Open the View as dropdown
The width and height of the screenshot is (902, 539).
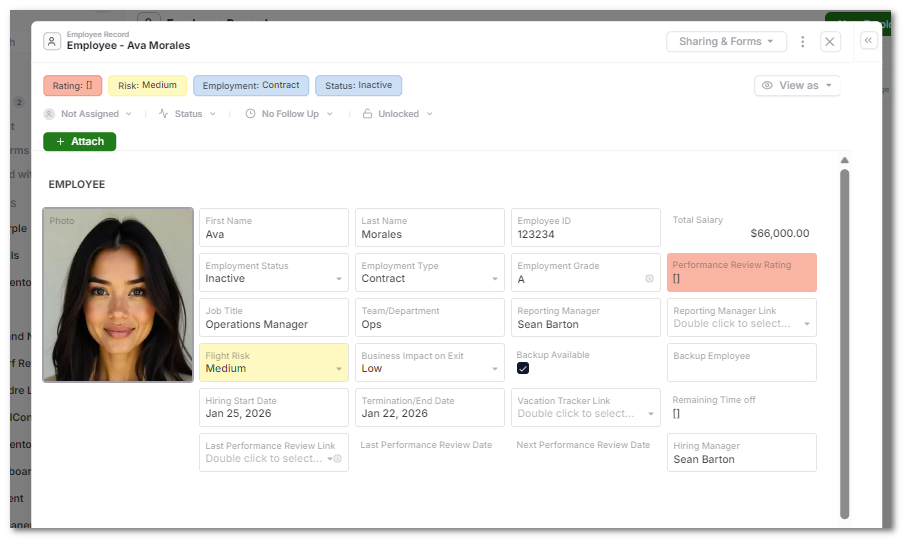point(797,85)
